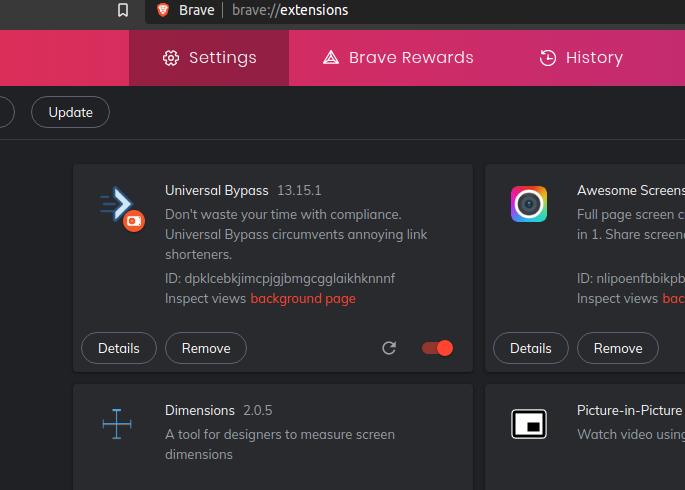
Task: Open the History tab
Action: pos(581,58)
